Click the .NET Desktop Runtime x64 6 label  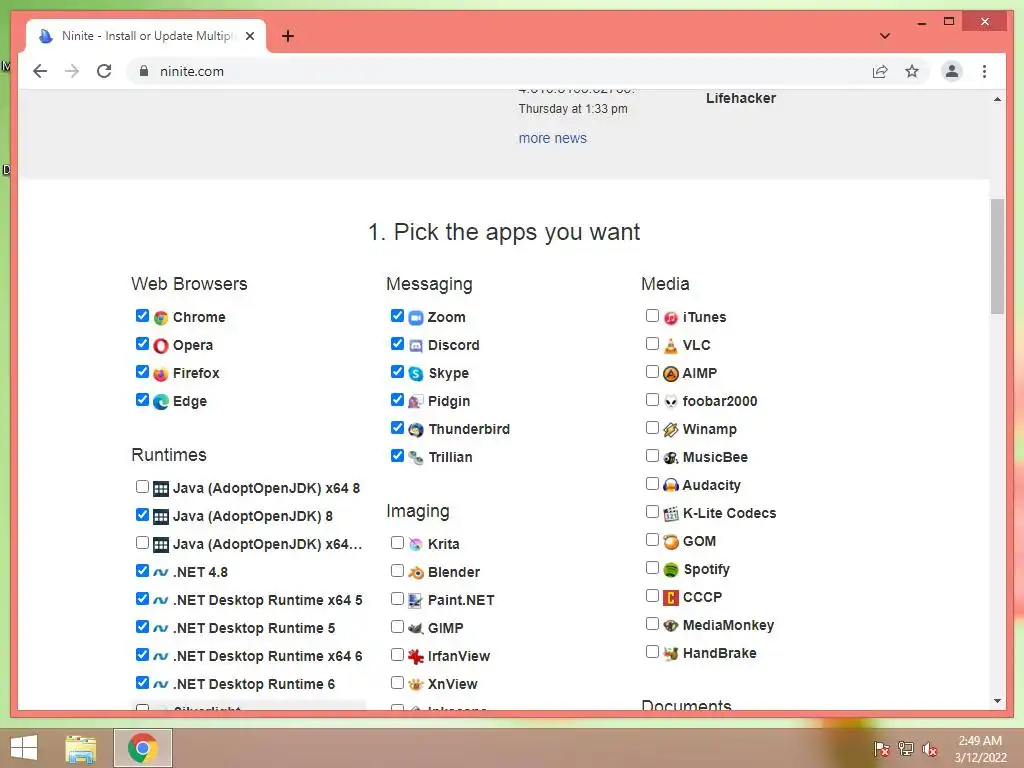[268, 656]
